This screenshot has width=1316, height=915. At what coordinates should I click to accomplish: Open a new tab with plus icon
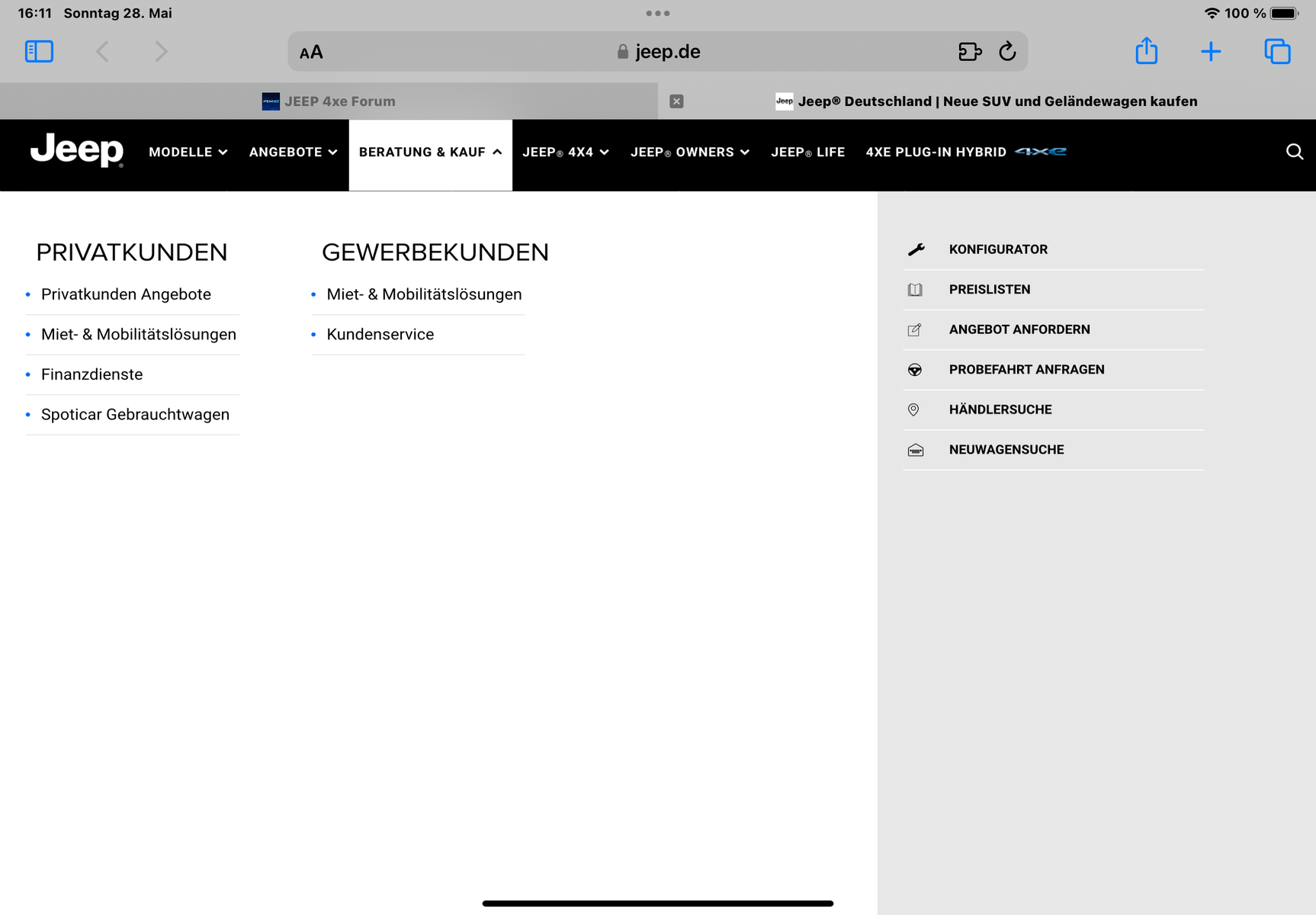pyautogui.click(x=1211, y=51)
